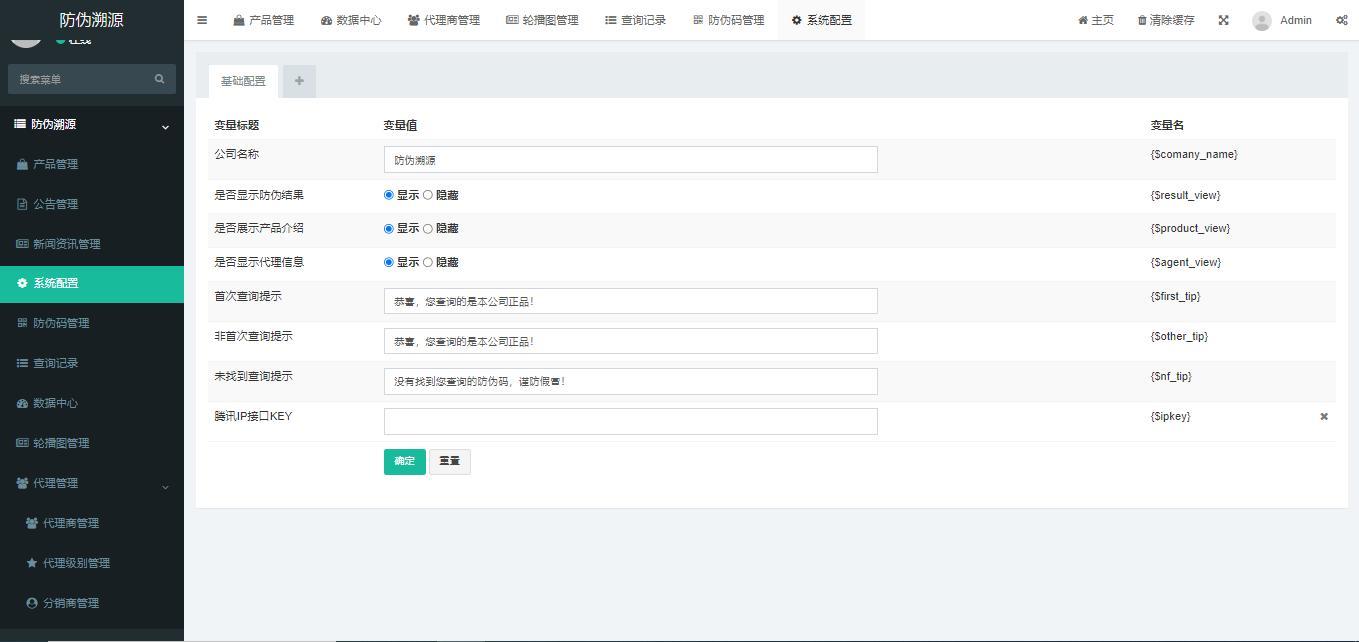Screen dimensions: 1359x642
Task: Open 轮播图管理 in the sidebar
Action: (x=92, y=443)
